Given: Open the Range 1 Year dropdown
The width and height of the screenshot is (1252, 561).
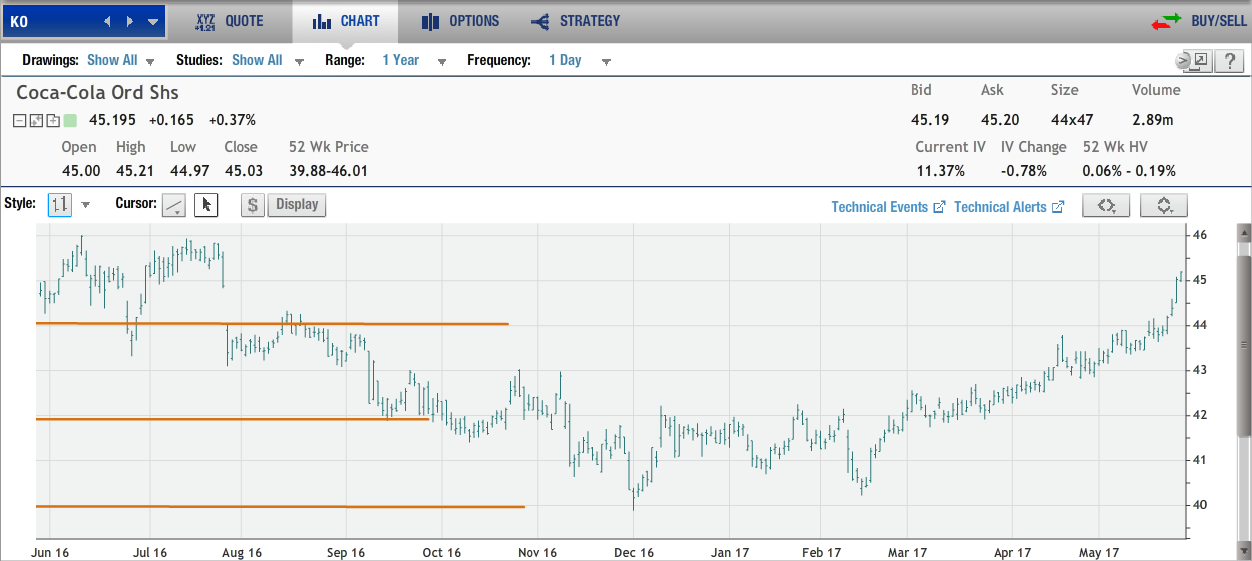Looking at the screenshot, I should (x=413, y=60).
